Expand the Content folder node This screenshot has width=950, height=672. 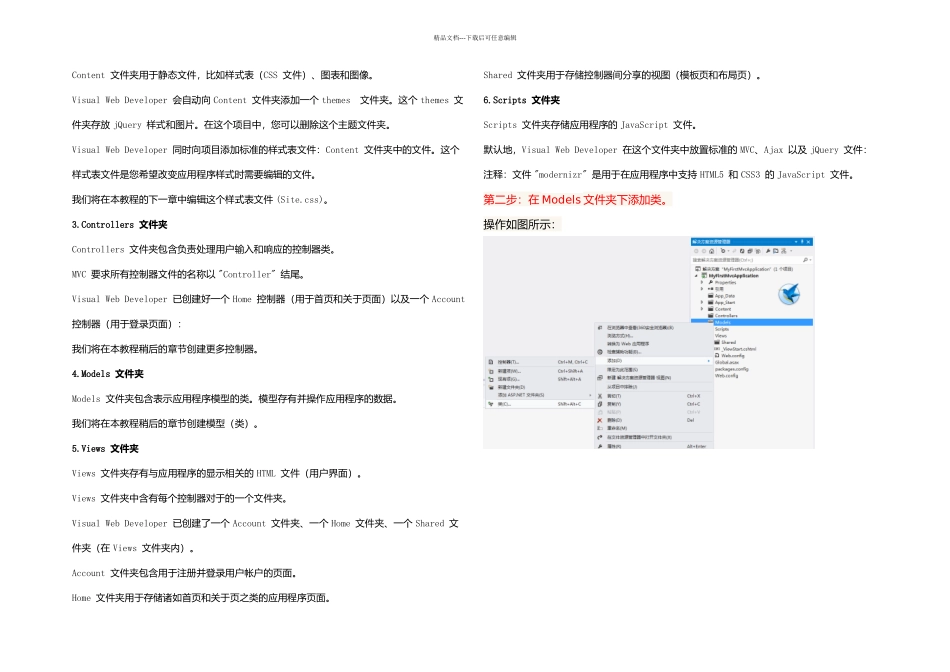[702, 309]
